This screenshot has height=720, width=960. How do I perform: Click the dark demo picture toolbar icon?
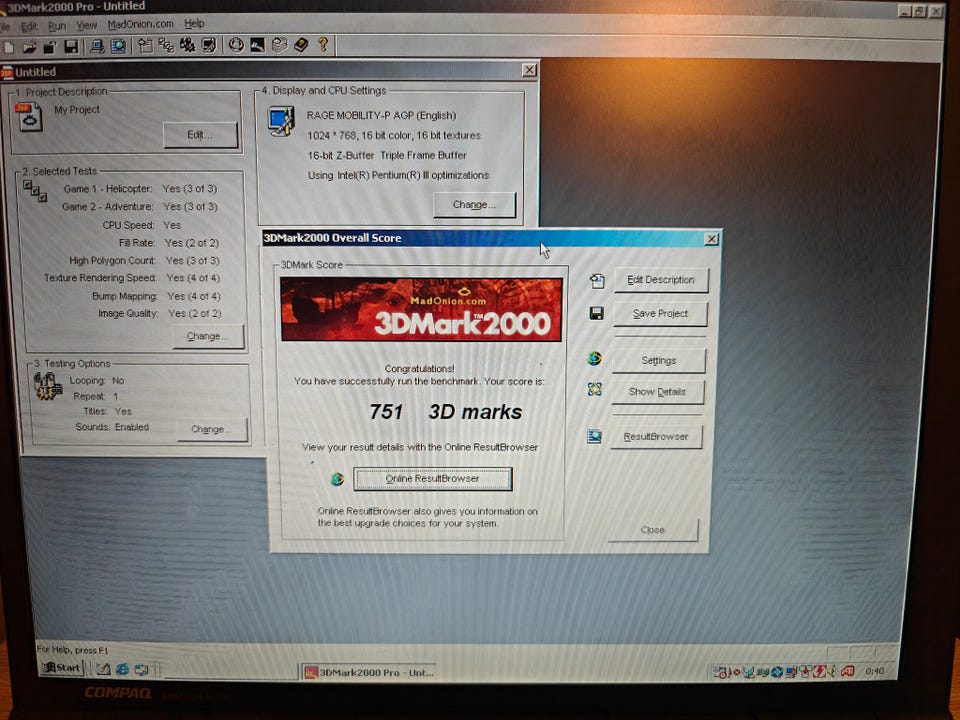pyautogui.click(x=258, y=45)
